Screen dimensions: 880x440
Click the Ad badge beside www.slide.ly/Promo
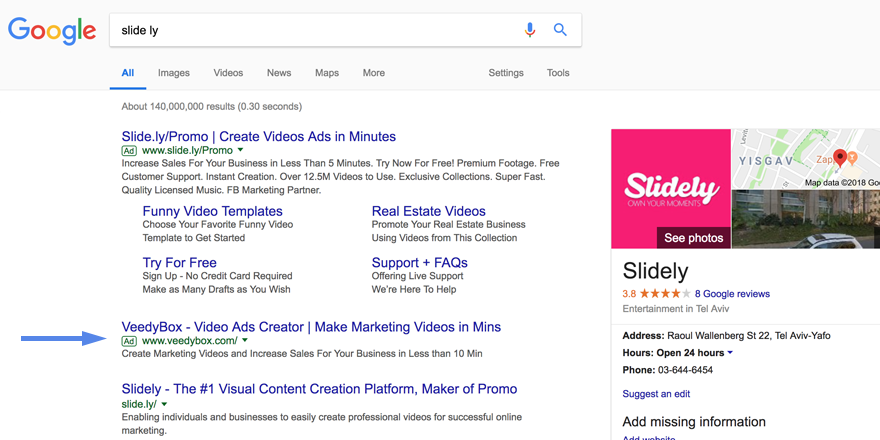(129, 150)
